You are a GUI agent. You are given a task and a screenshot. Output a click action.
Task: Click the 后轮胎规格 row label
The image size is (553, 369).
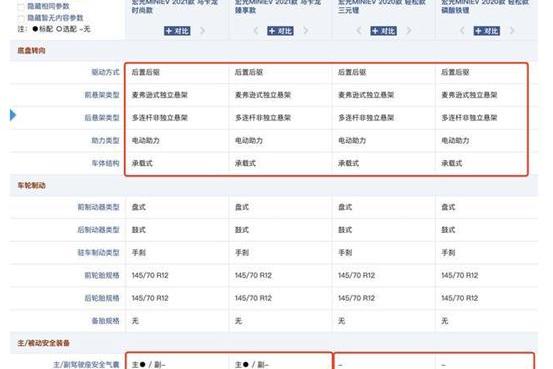click(x=102, y=298)
